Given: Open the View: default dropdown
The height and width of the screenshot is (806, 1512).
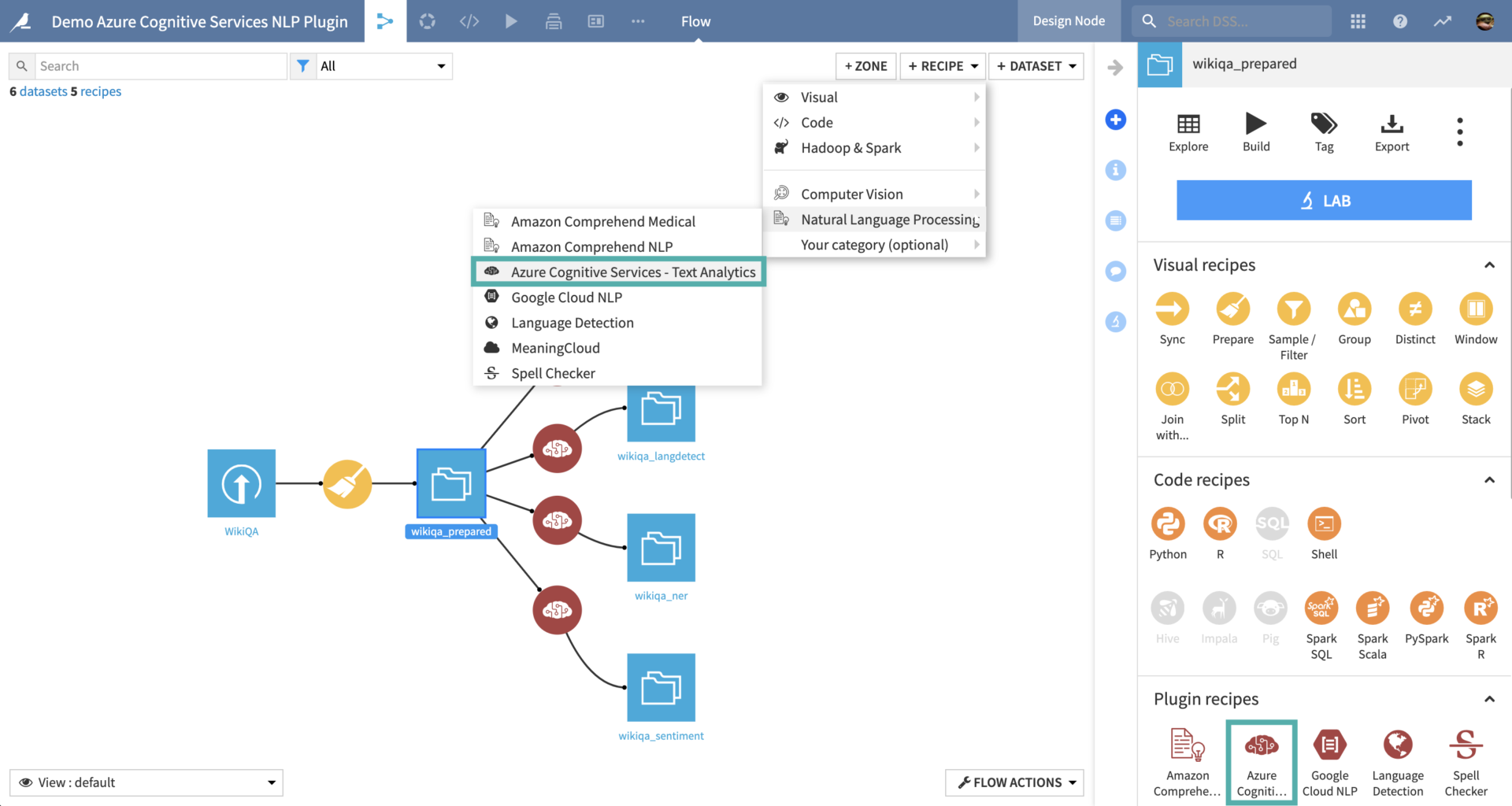Looking at the screenshot, I should click(146, 782).
